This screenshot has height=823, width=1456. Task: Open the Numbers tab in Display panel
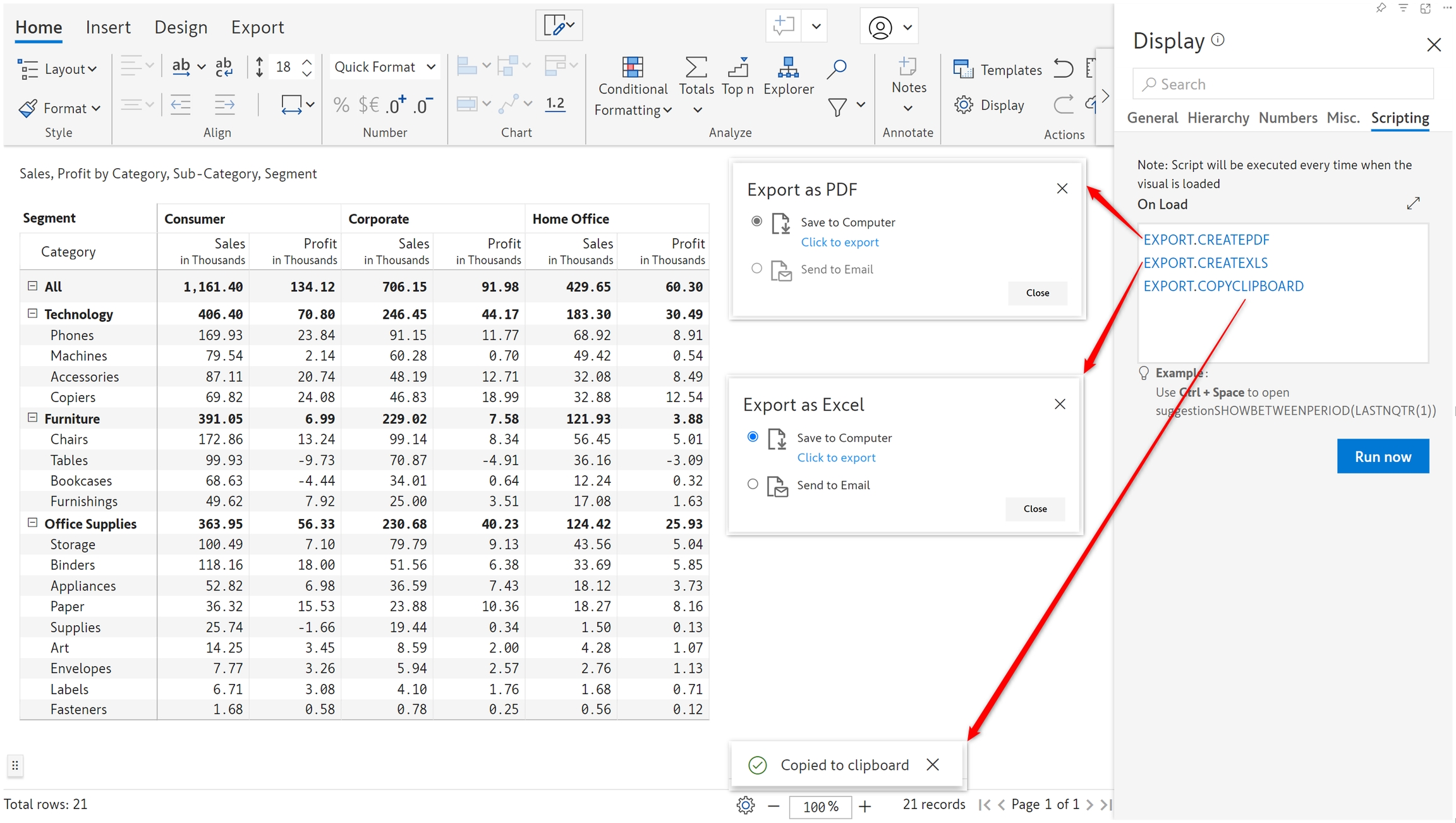tap(1287, 118)
